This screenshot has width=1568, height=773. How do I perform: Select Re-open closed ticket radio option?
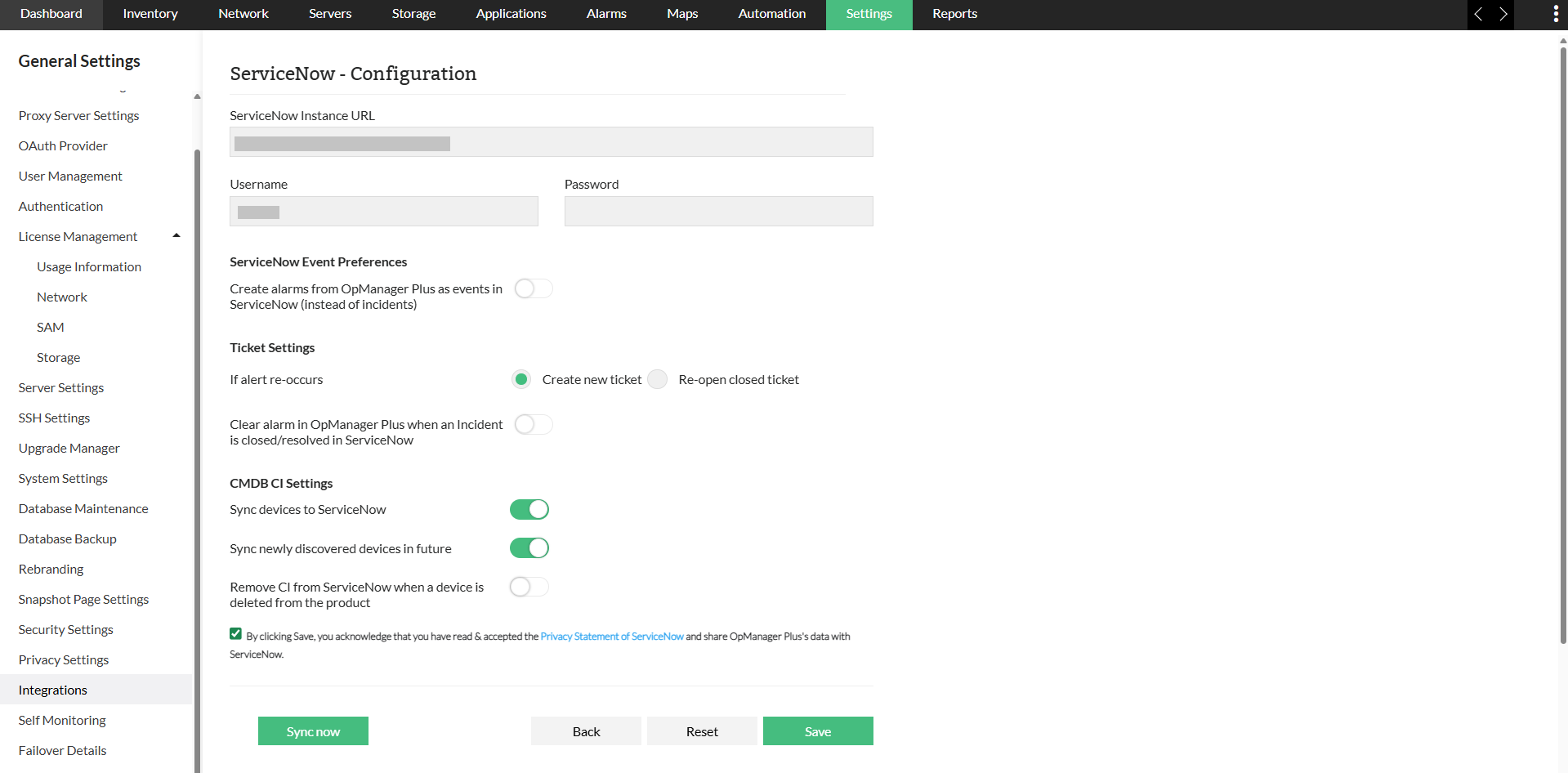[658, 379]
